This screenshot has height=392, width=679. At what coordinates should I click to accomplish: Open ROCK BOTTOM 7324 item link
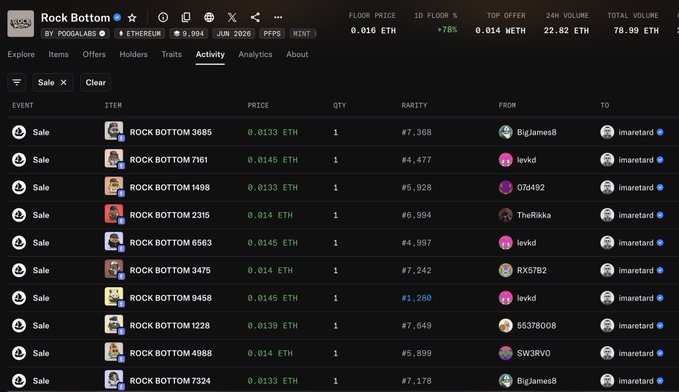click(x=170, y=381)
